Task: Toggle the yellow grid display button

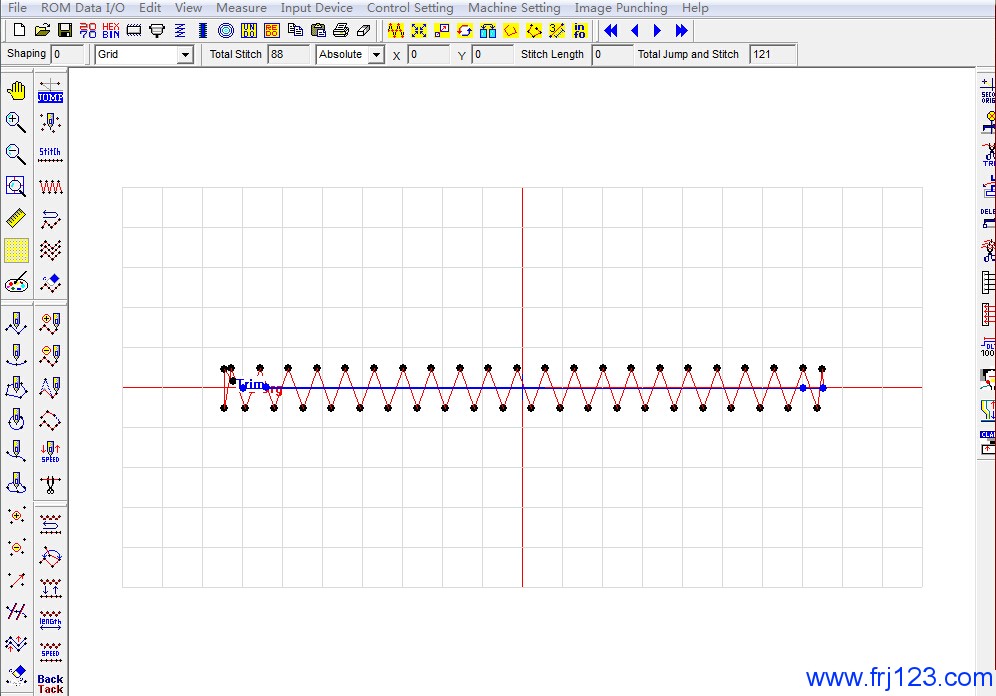Action: point(16,250)
